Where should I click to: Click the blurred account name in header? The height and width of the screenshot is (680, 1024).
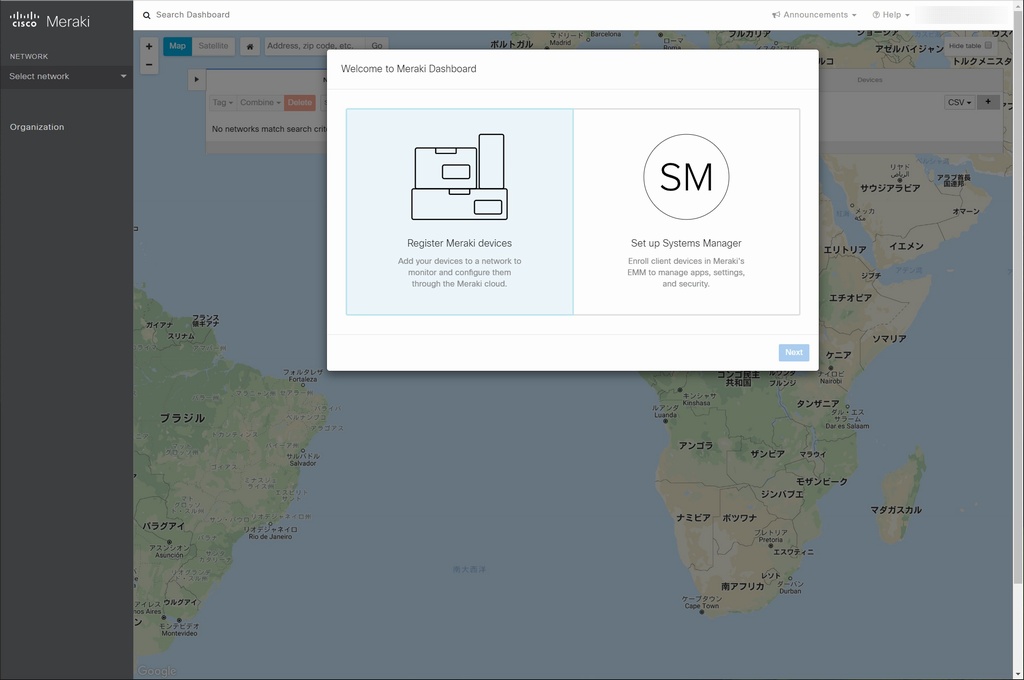[x=961, y=15]
